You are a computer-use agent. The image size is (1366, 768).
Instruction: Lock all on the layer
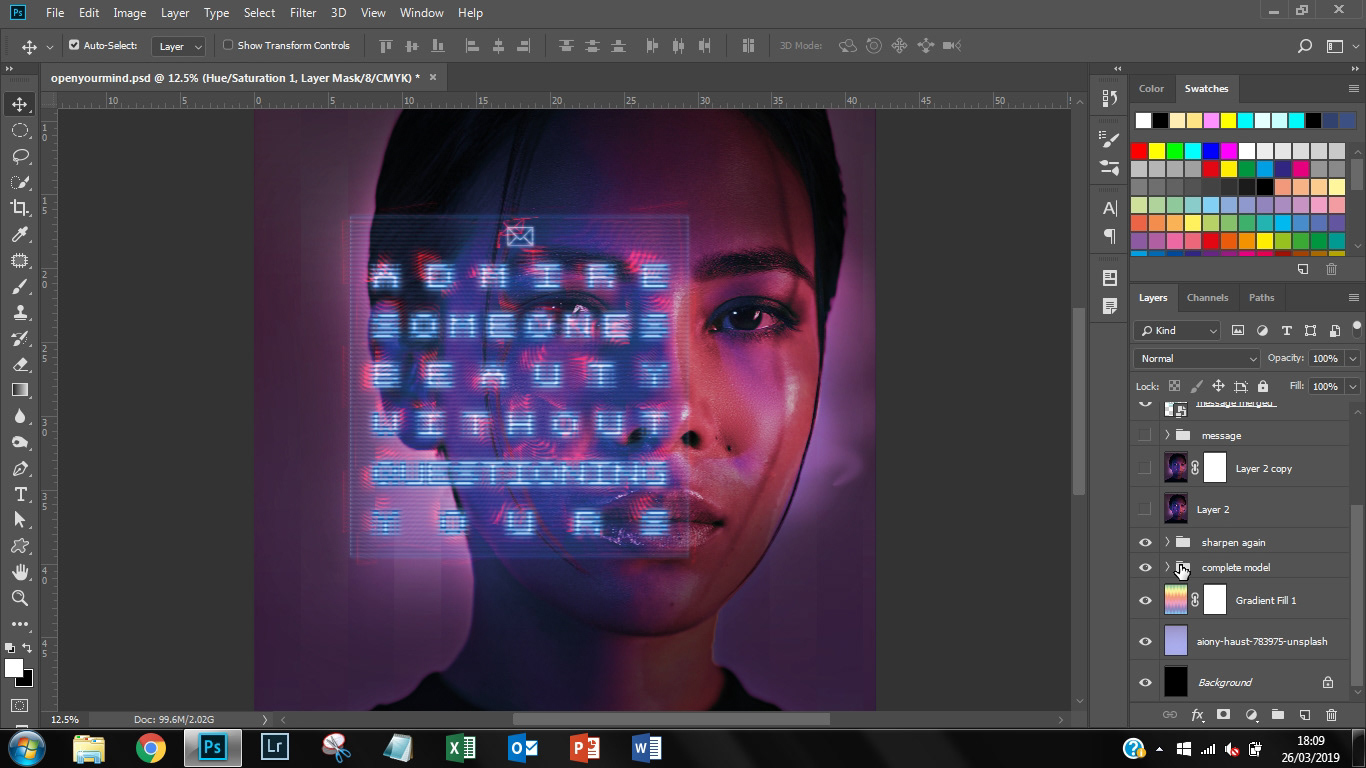tap(1262, 386)
